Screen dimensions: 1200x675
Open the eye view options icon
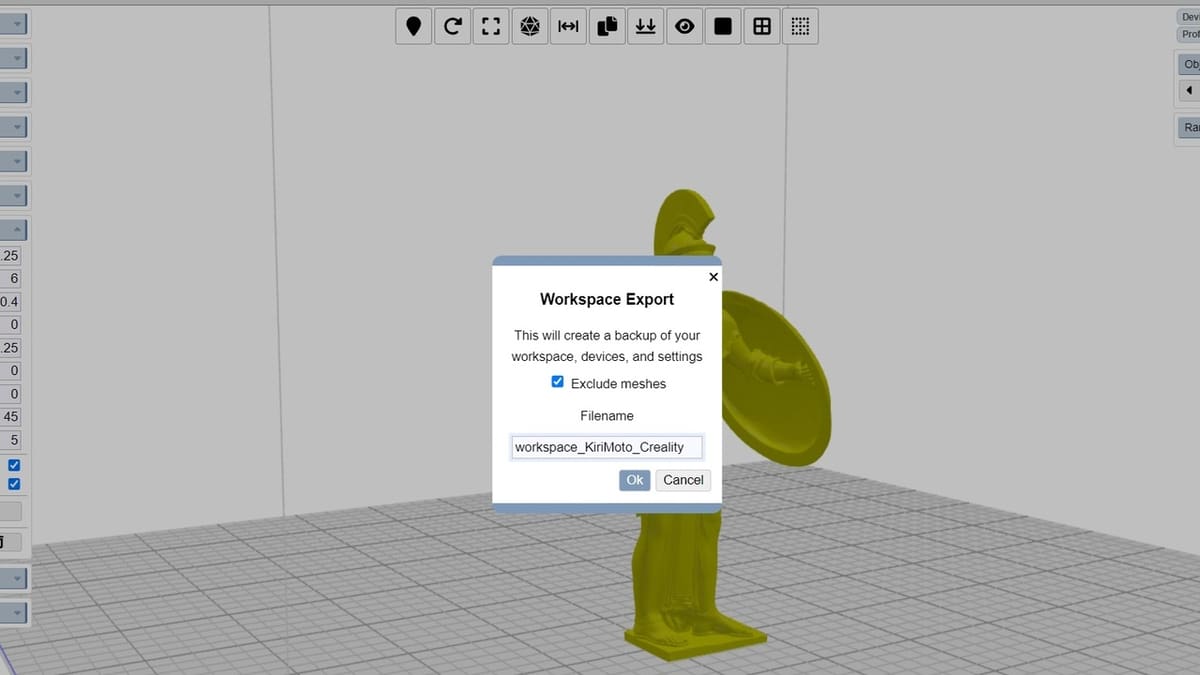tap(684, 27)
